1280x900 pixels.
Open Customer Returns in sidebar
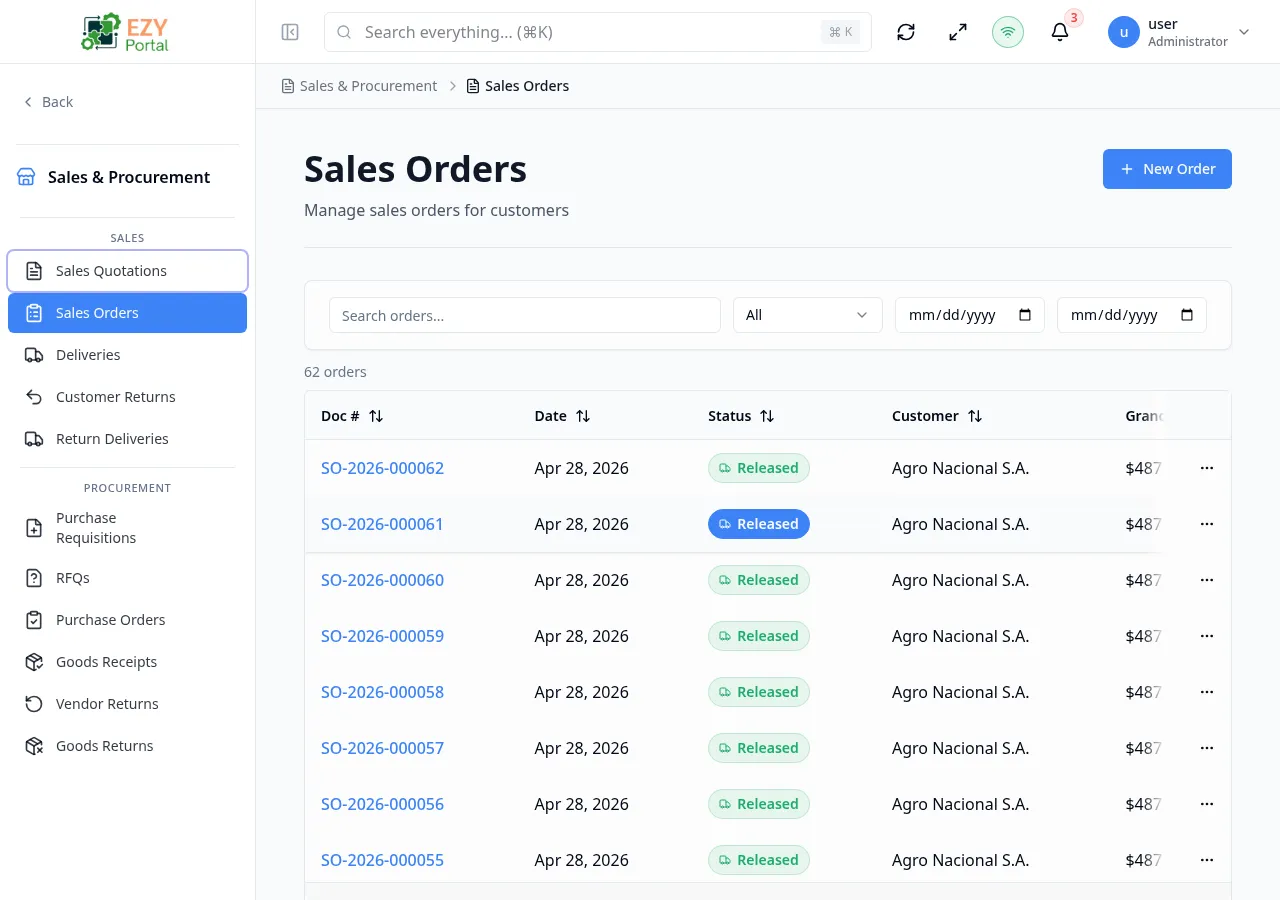127,397
